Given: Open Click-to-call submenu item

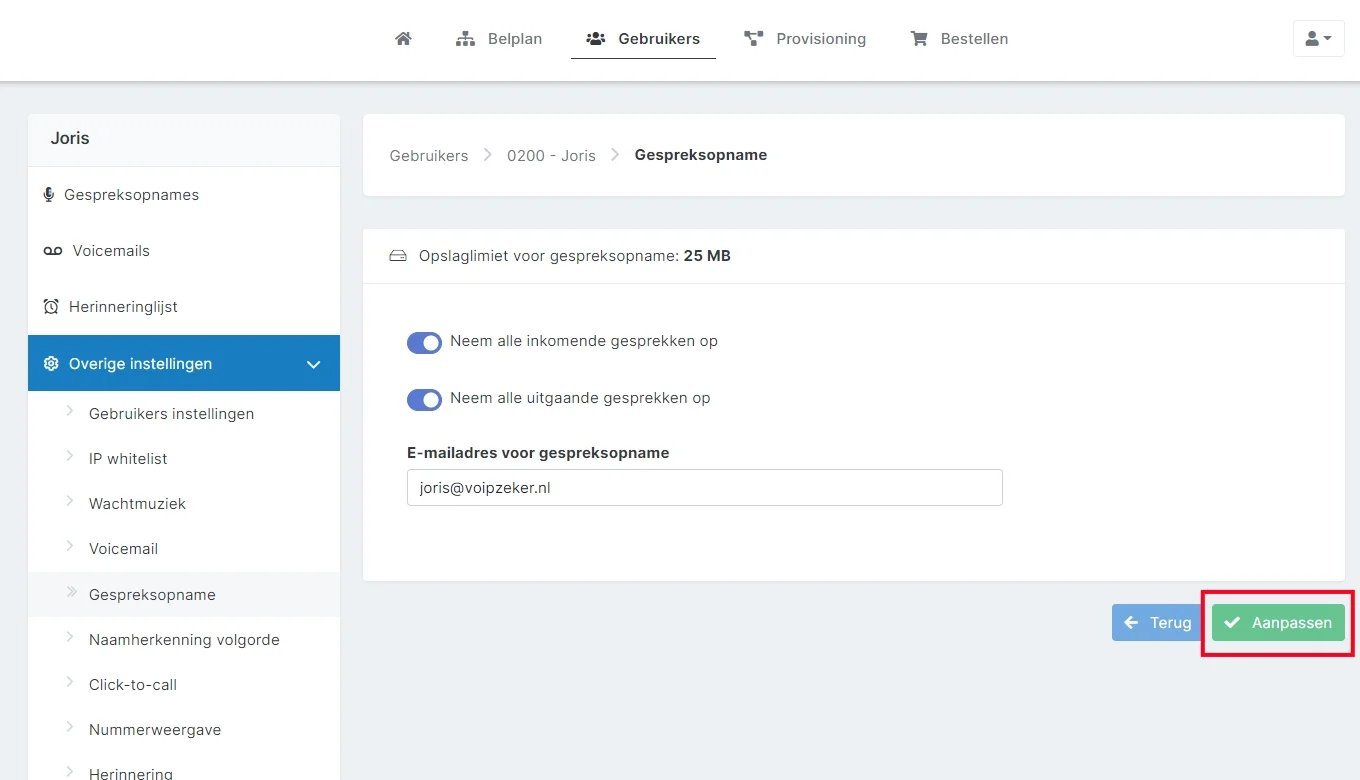Looking at the screenshot, I should click(133, 685).
